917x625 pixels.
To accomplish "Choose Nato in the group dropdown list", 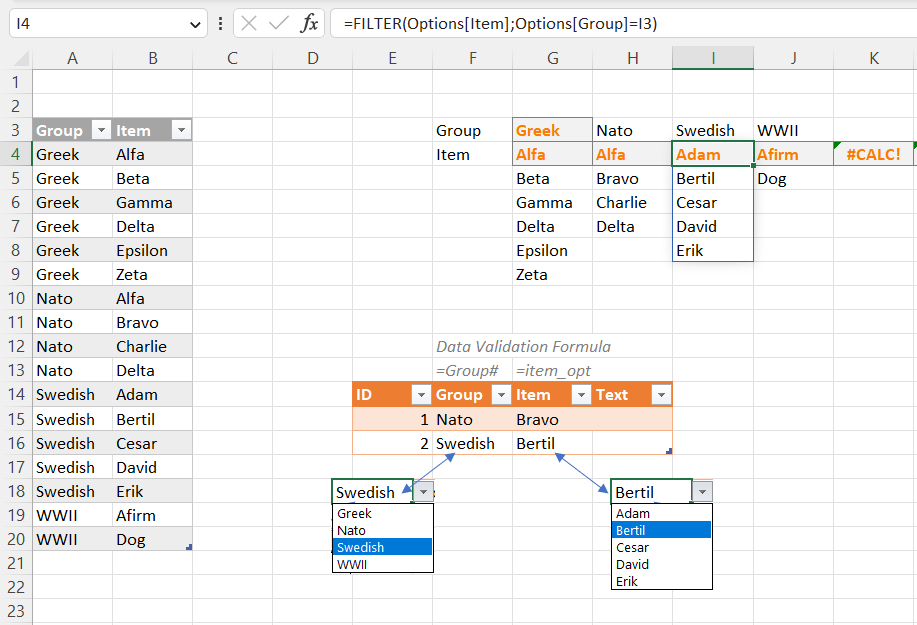I will [x=382, y=530].
